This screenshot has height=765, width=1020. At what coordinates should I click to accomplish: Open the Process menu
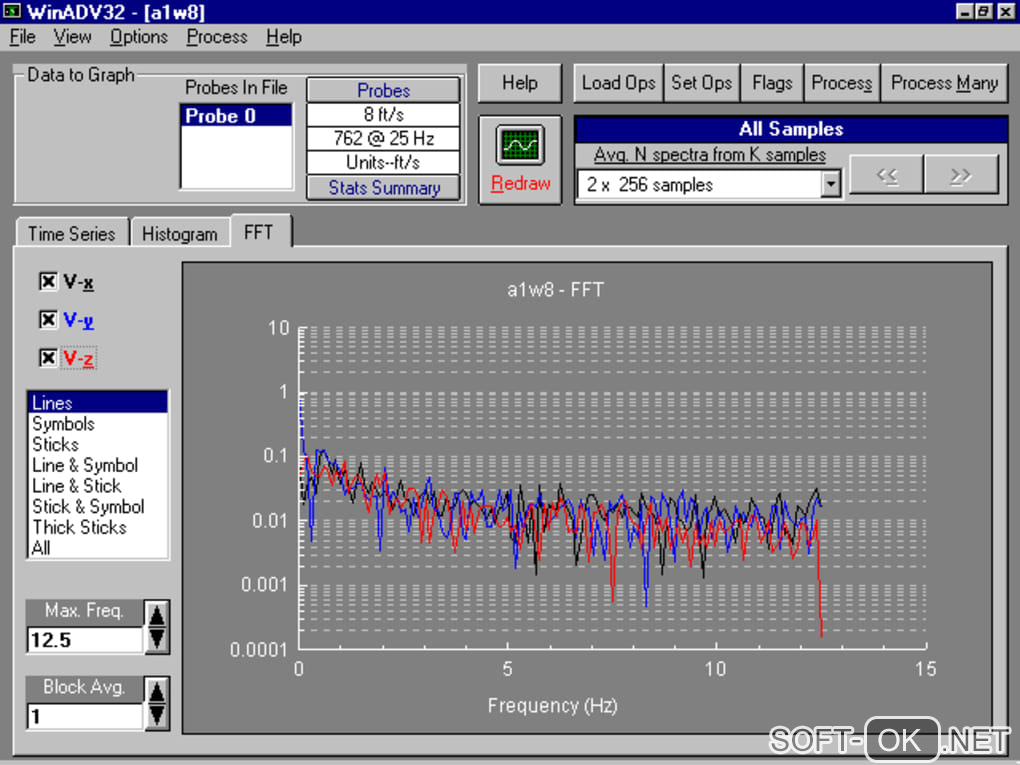click(x=216, y=37)
